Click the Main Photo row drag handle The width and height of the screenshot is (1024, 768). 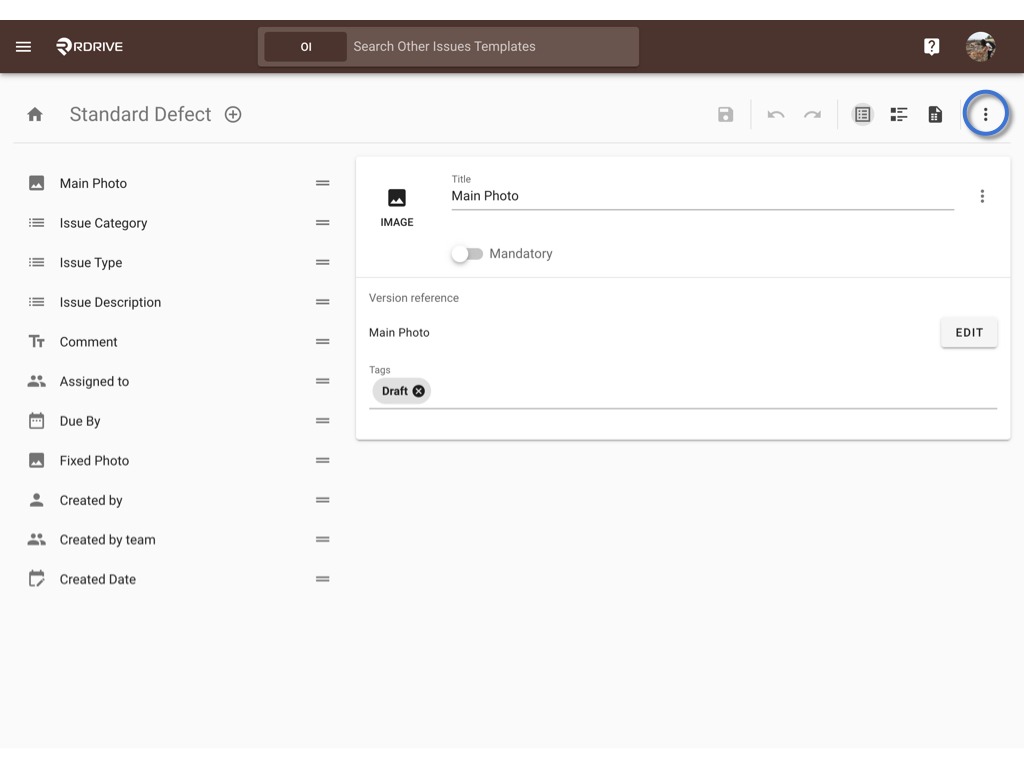tap(323, 184)
